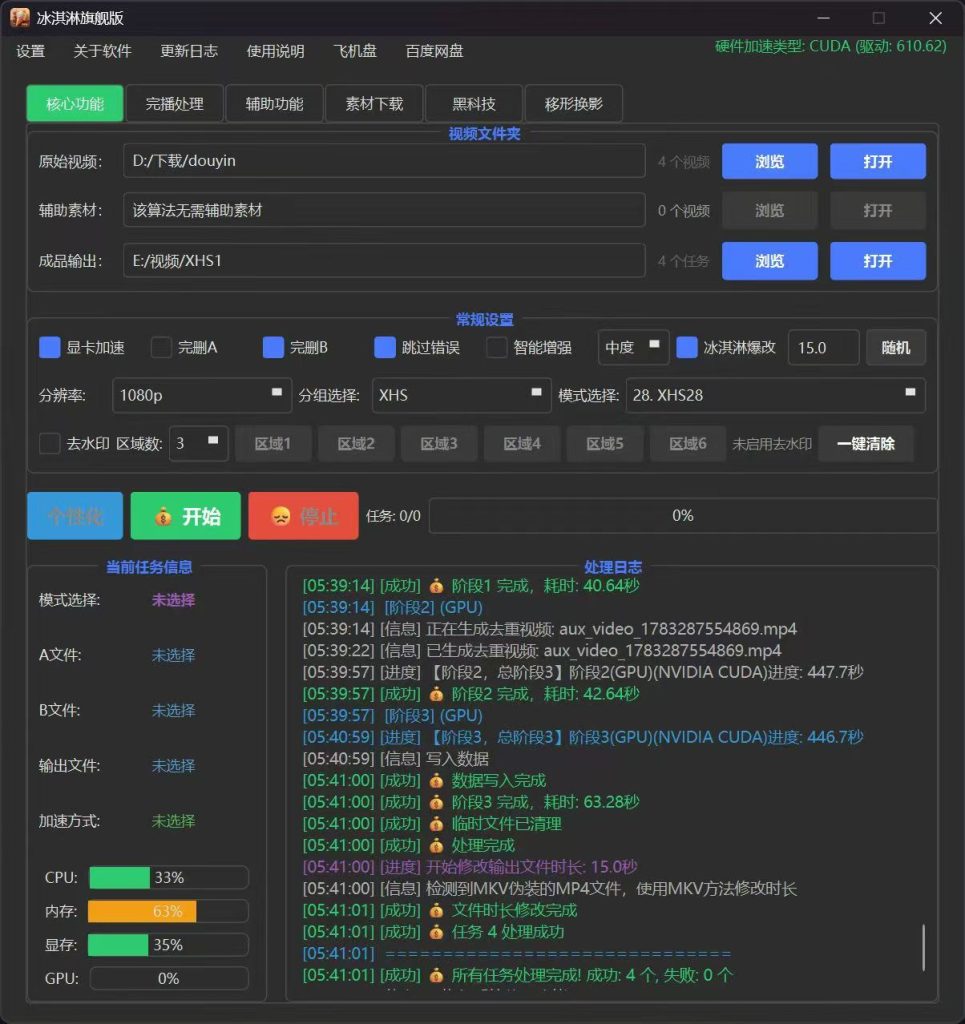965x1024 pixels.
Task: Open the 分组选择 XHS dropdown
Action: click(x=461, y=395)
